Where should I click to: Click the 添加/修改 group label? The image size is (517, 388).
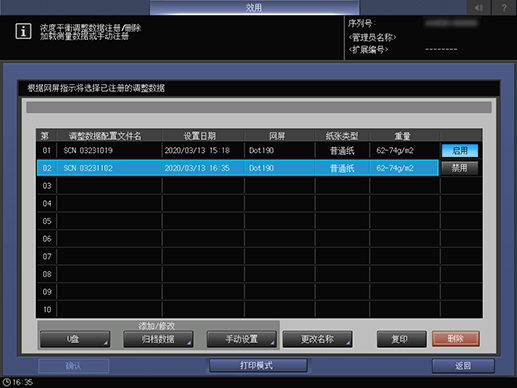pyautogui.click(x=157, y=326)
